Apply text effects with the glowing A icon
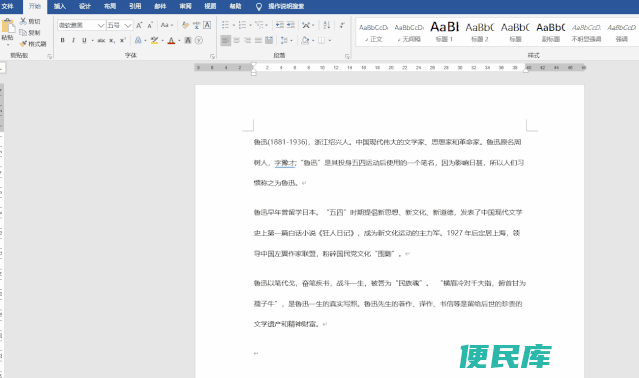The height and width of the screenshot is (378, 639). pos(138,40)
